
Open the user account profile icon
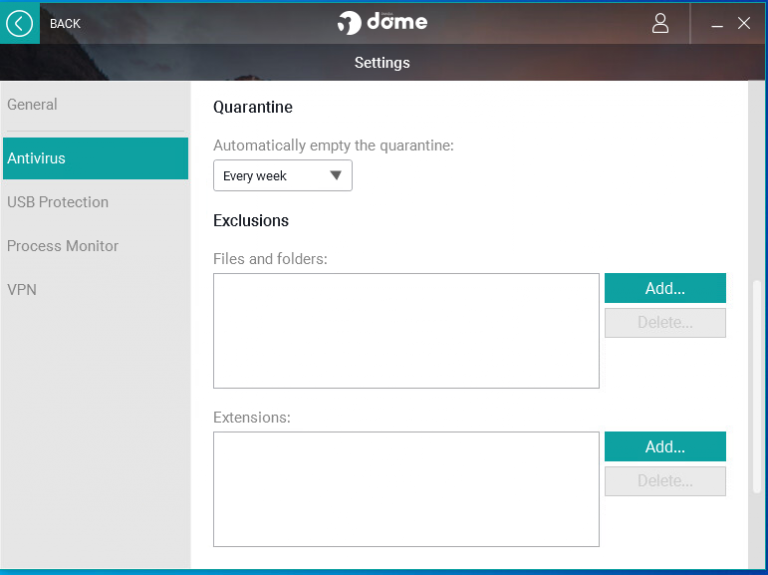[x=660, y=23]
